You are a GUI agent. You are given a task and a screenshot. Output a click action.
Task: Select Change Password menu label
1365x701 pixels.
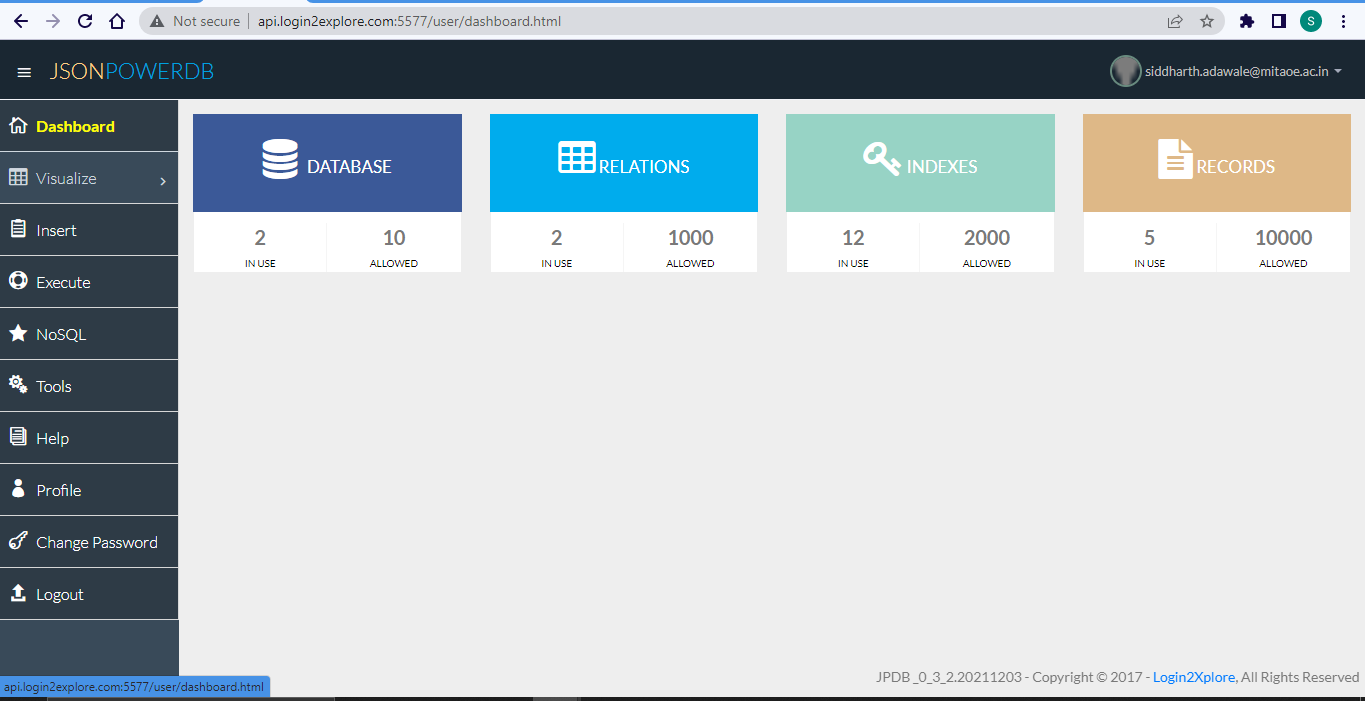[x=97, y=542]
